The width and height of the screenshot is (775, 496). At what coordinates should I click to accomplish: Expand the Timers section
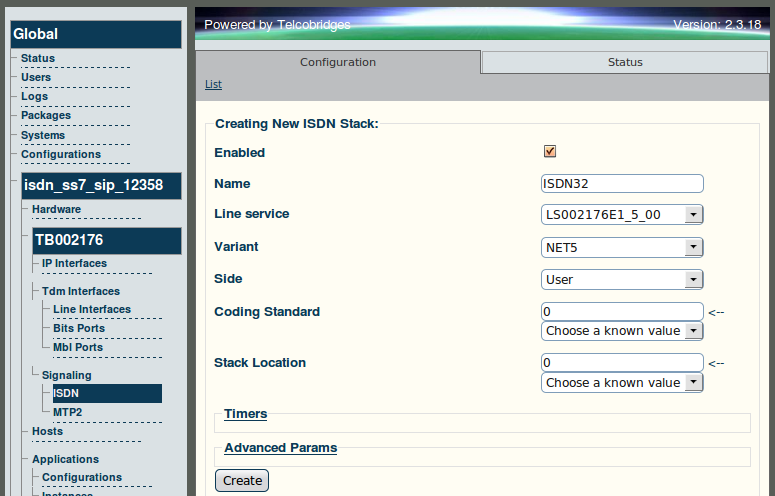(246, 413)
